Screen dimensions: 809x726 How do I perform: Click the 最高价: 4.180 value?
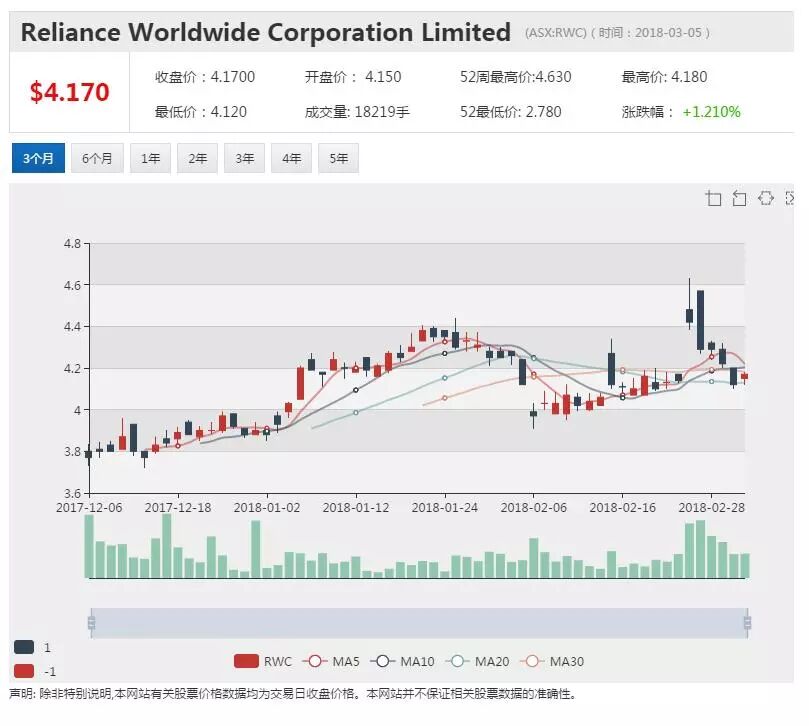pos(664,77)
